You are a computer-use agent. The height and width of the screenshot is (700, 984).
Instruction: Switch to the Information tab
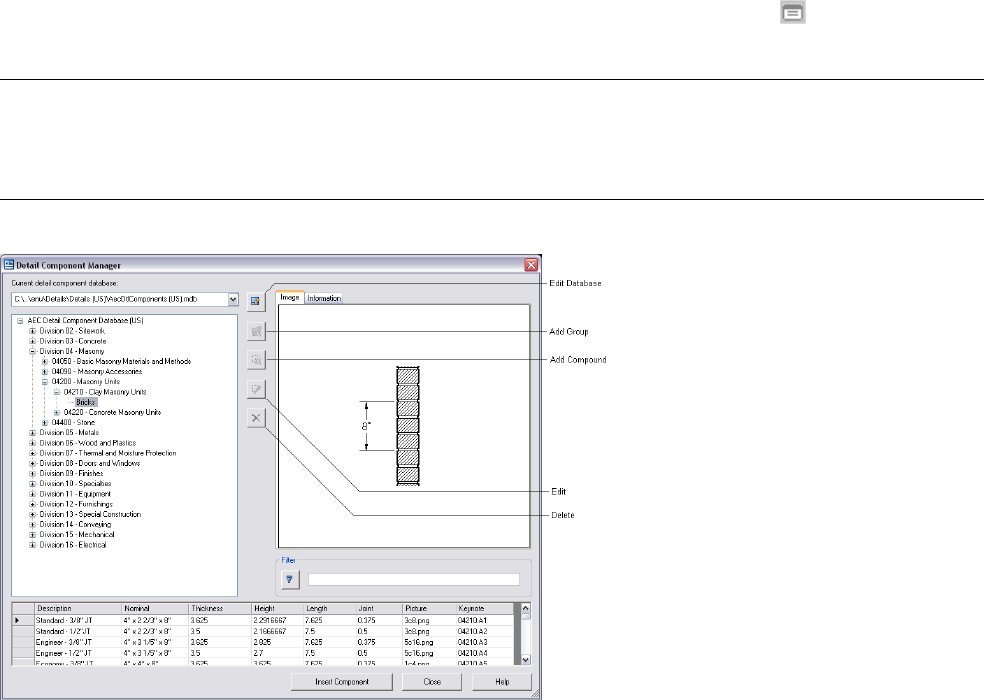click(324, 298)
